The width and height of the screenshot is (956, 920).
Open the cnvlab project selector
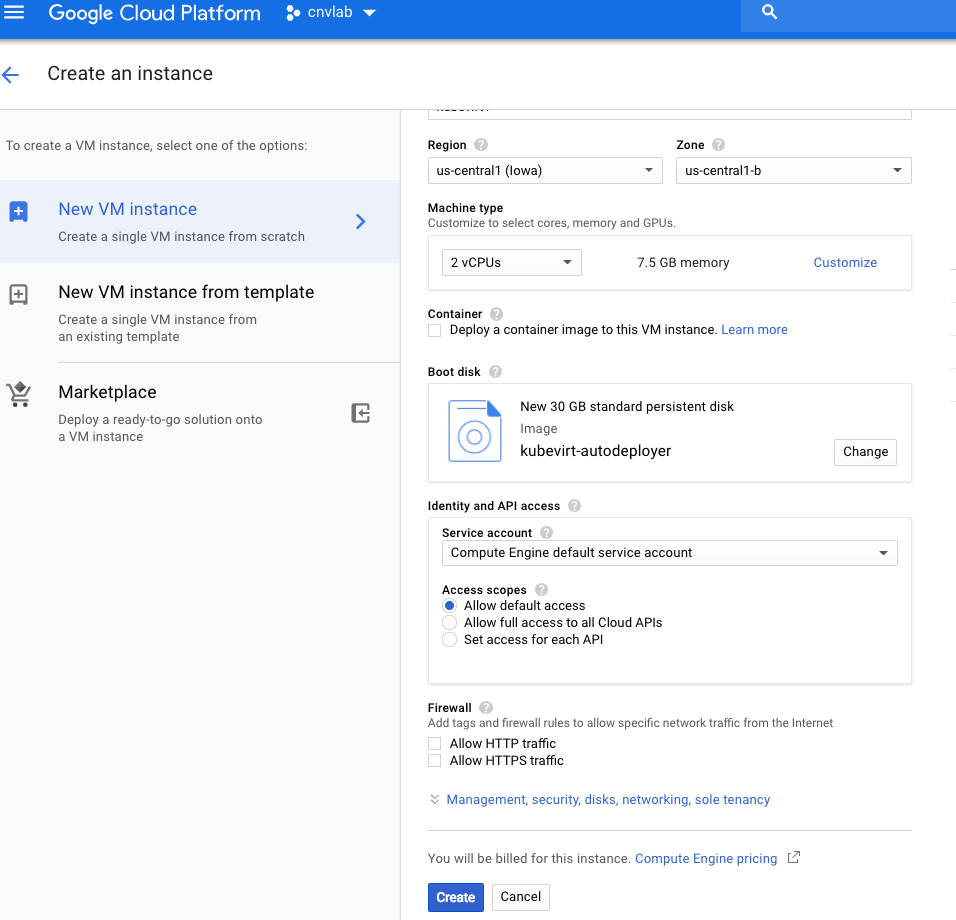click(x=331, y=13)
